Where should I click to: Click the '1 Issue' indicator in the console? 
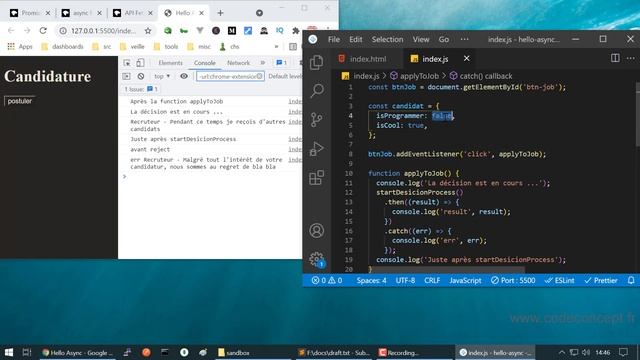(141, 89)
